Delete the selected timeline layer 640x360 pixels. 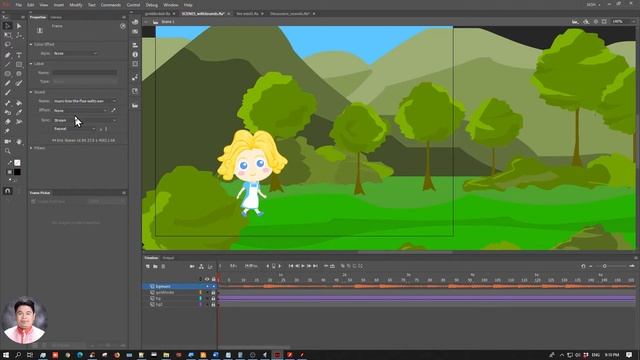(163, 266)
